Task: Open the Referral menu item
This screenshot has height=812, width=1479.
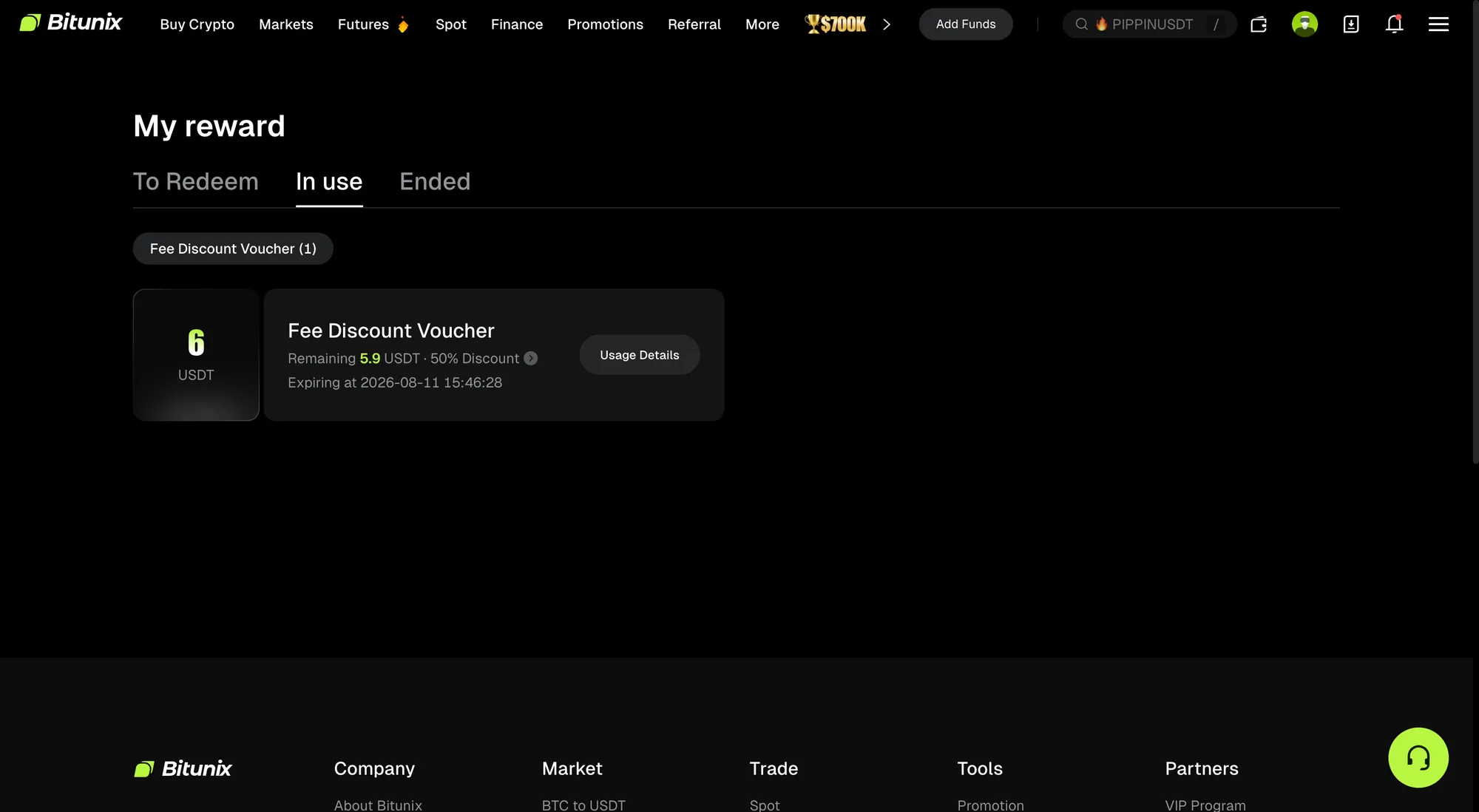Action: (x=694, y=24)
